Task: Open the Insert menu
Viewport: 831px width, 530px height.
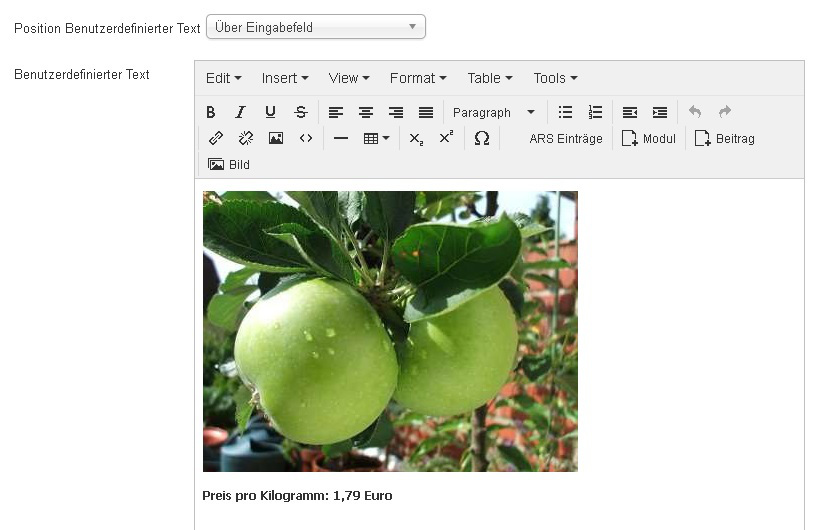Action: click(285, 78)
